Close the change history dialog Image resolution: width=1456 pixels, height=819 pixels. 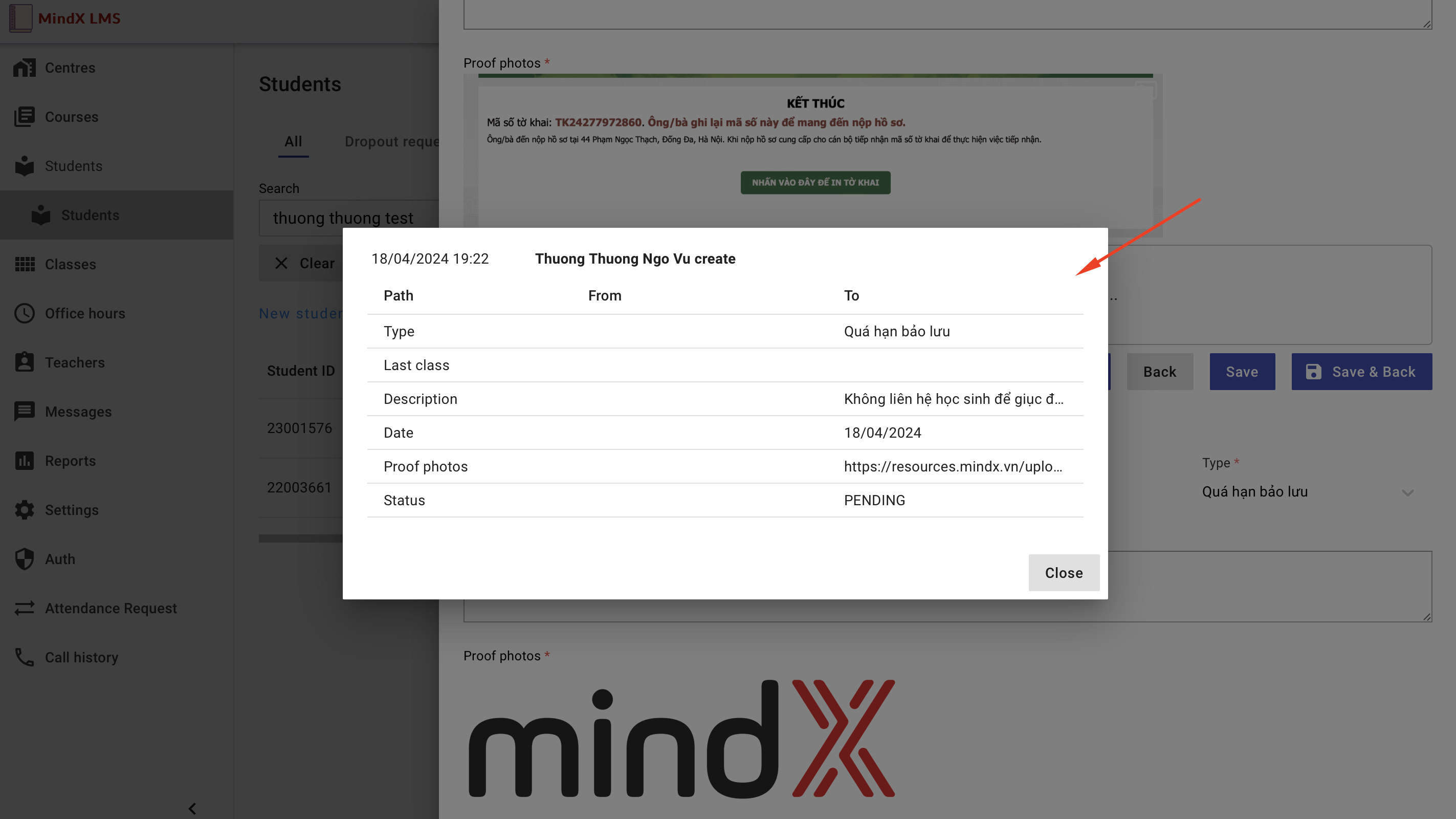(x=1063, y=573)
